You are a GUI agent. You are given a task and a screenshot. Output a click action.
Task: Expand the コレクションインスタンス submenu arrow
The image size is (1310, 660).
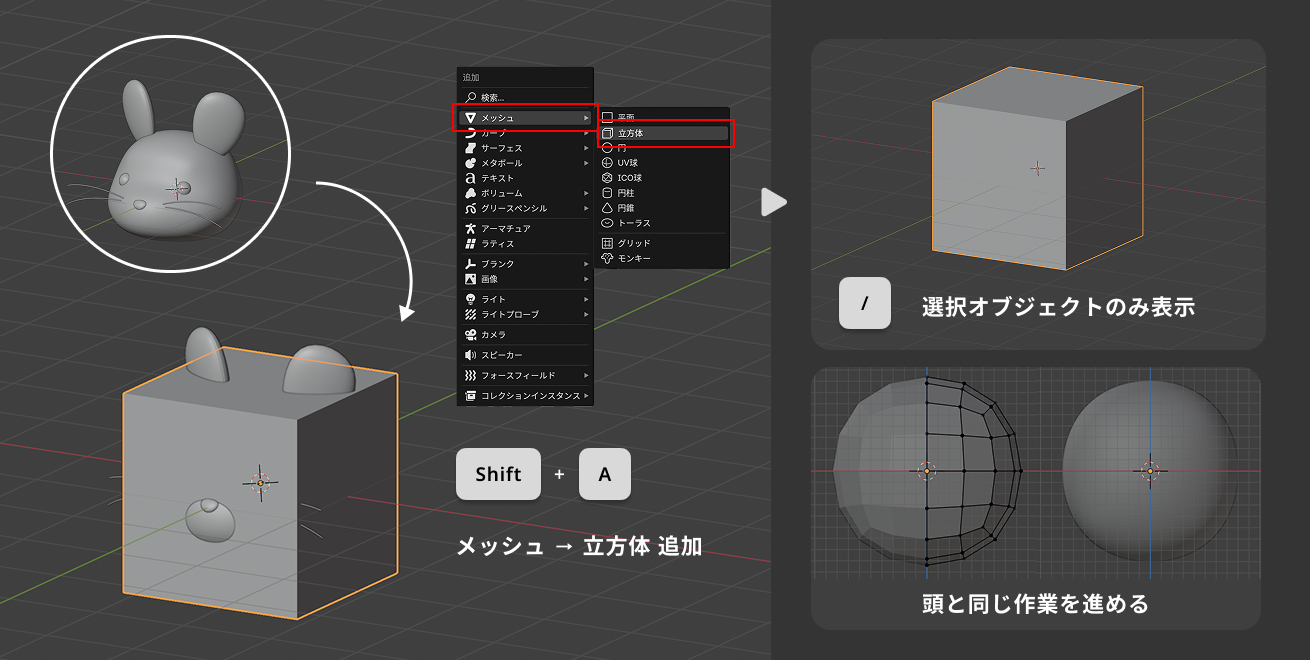tap(587, 396)
